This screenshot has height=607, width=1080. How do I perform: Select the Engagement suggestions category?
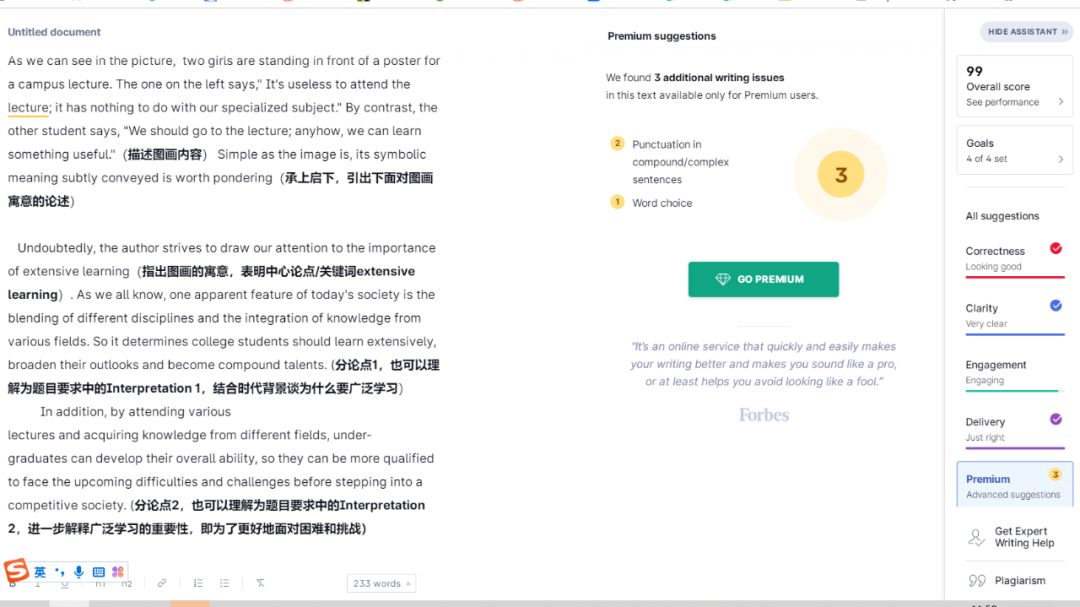pyautogui.click(x=1012, y=372)
